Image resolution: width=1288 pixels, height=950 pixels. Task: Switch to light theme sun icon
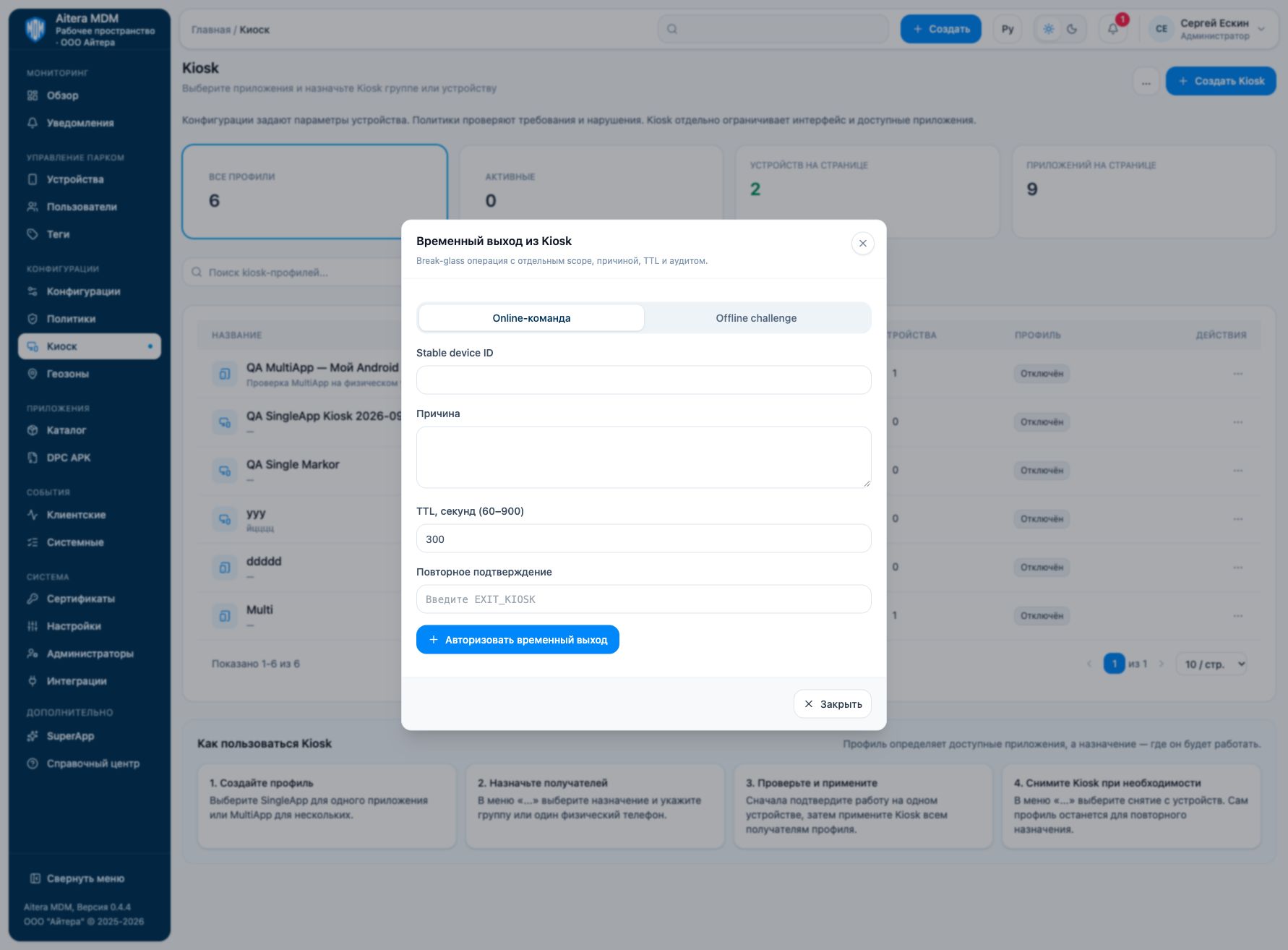coord(1049,29)
